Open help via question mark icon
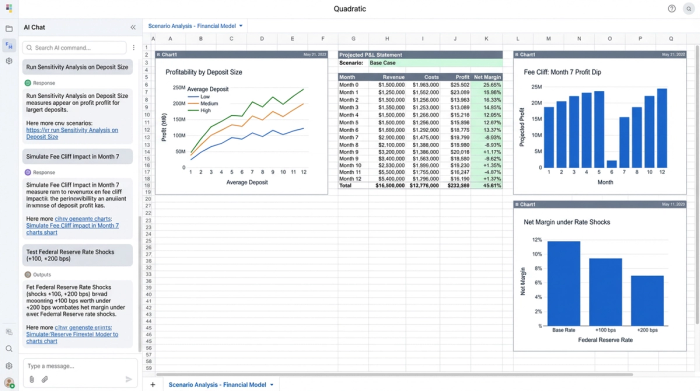 tap(671, 8)
